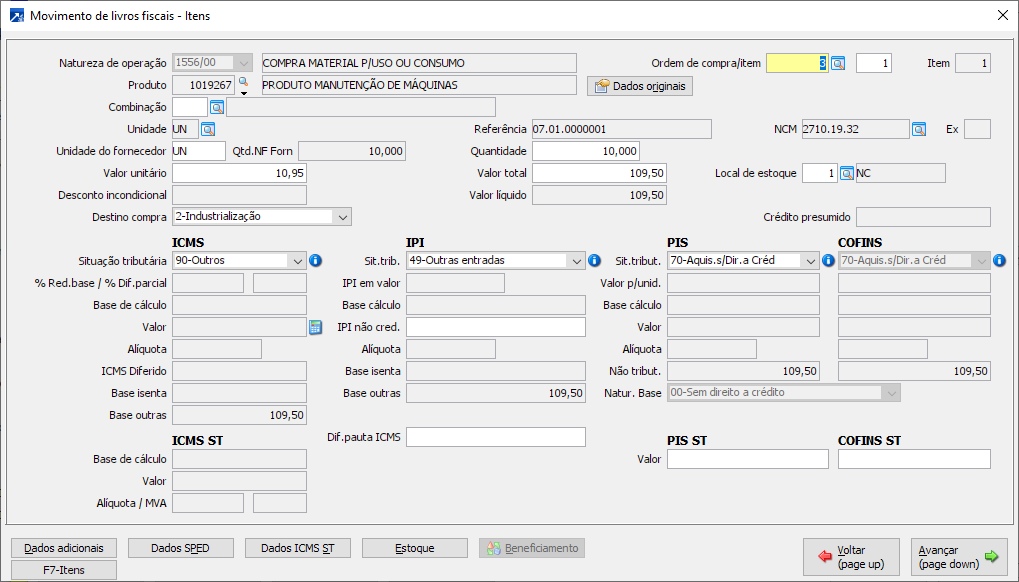
Task: Open the Combinação lookup icon
Action: [216, 107]
